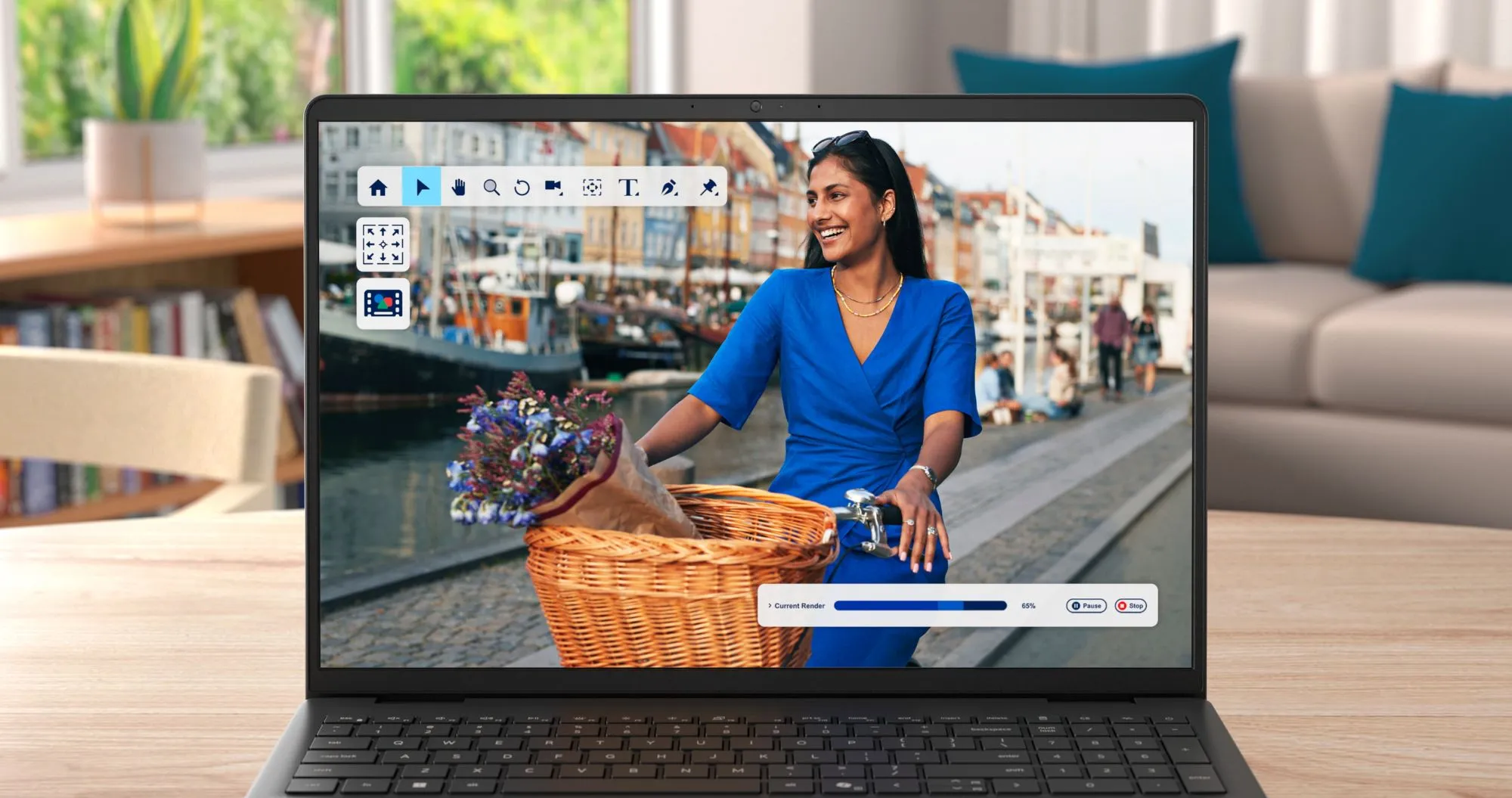Expand the Current Render chevron
The width and height of the screenshot is (1512, 798).
pyautogui.click(x=770, y=606)
